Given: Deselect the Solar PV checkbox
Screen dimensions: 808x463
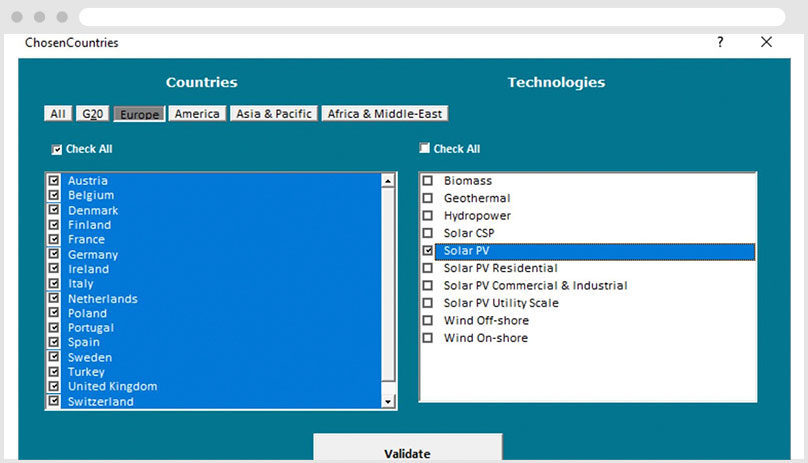Looking at the screenshot, I should (428, 251).
